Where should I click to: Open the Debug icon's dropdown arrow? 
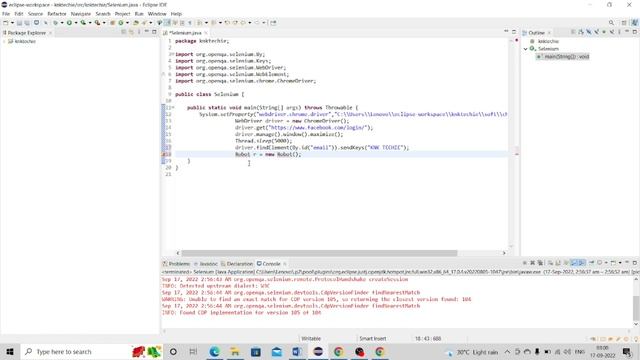pos(62,23)
